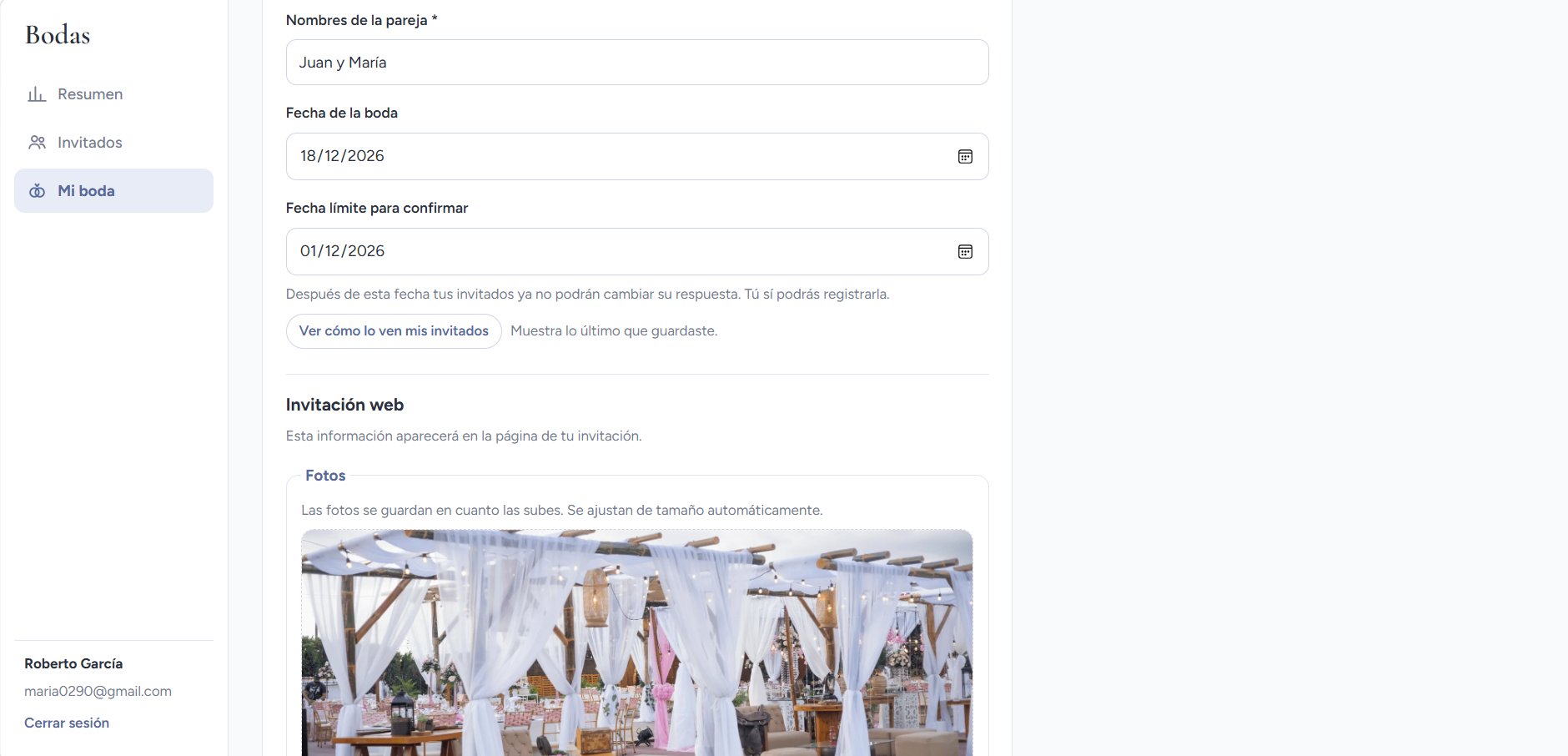
Task: Click 'Muestra lo último que guardaste' text
Action: coord(614,331)
